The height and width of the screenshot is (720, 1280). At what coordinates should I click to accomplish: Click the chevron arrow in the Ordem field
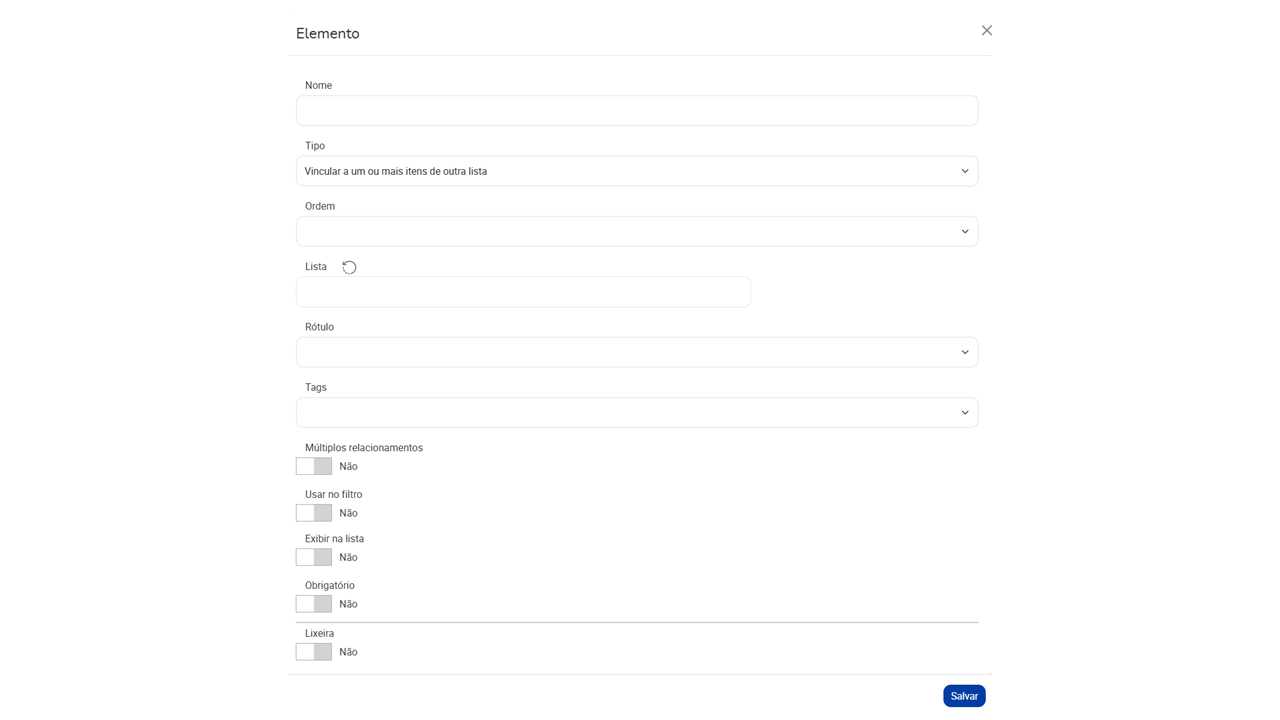(x=965, y=231)
